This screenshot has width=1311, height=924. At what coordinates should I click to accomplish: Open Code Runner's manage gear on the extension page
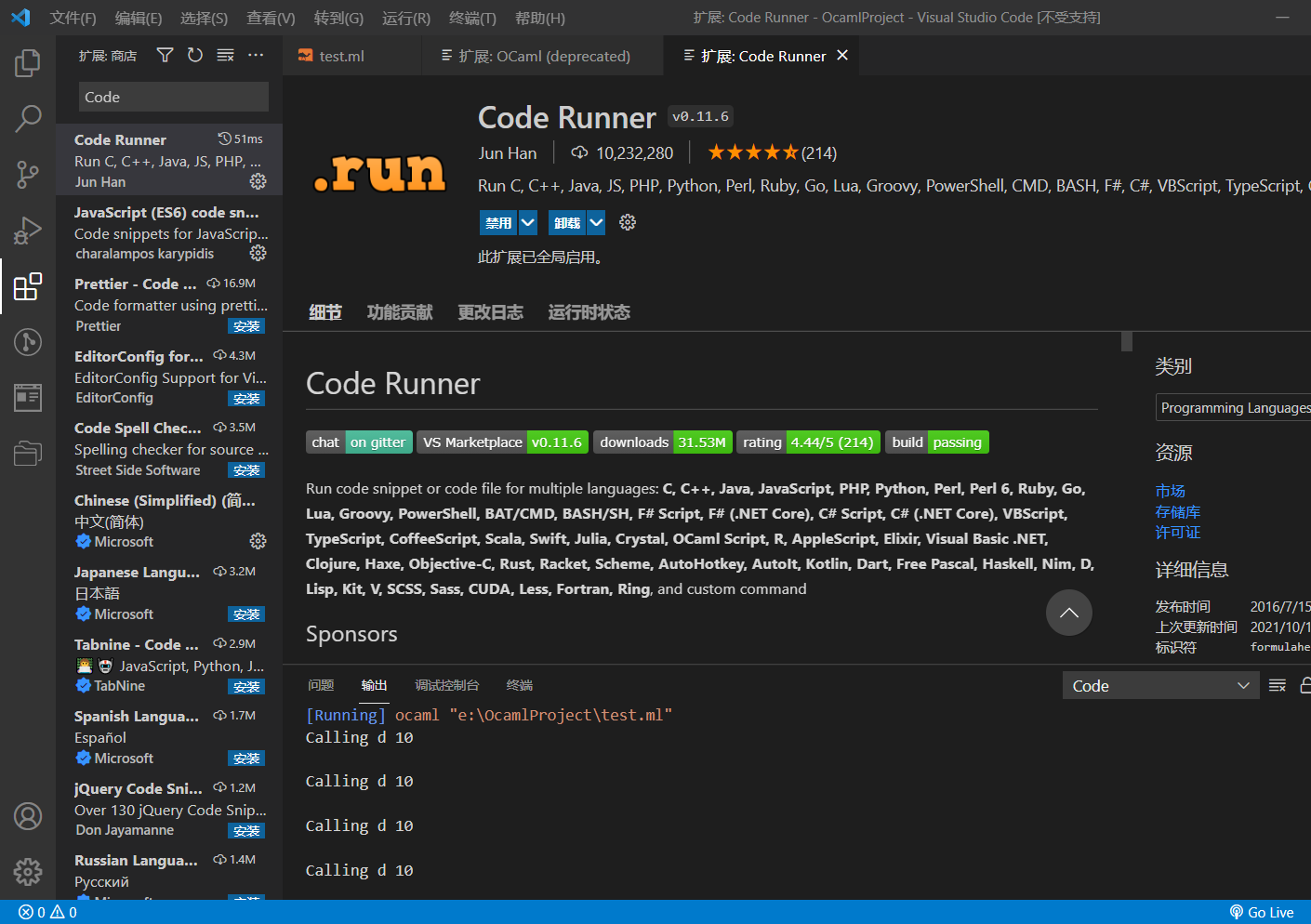coord(627,222)
